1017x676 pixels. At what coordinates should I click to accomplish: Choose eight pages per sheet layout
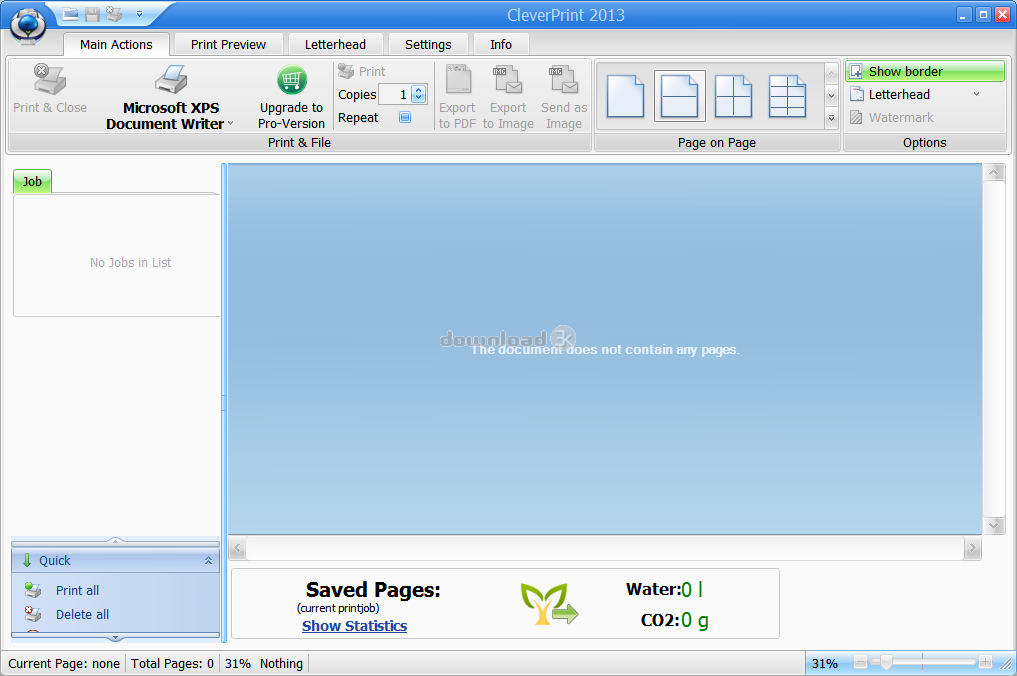pyautogui.click(x=787, y=96)
